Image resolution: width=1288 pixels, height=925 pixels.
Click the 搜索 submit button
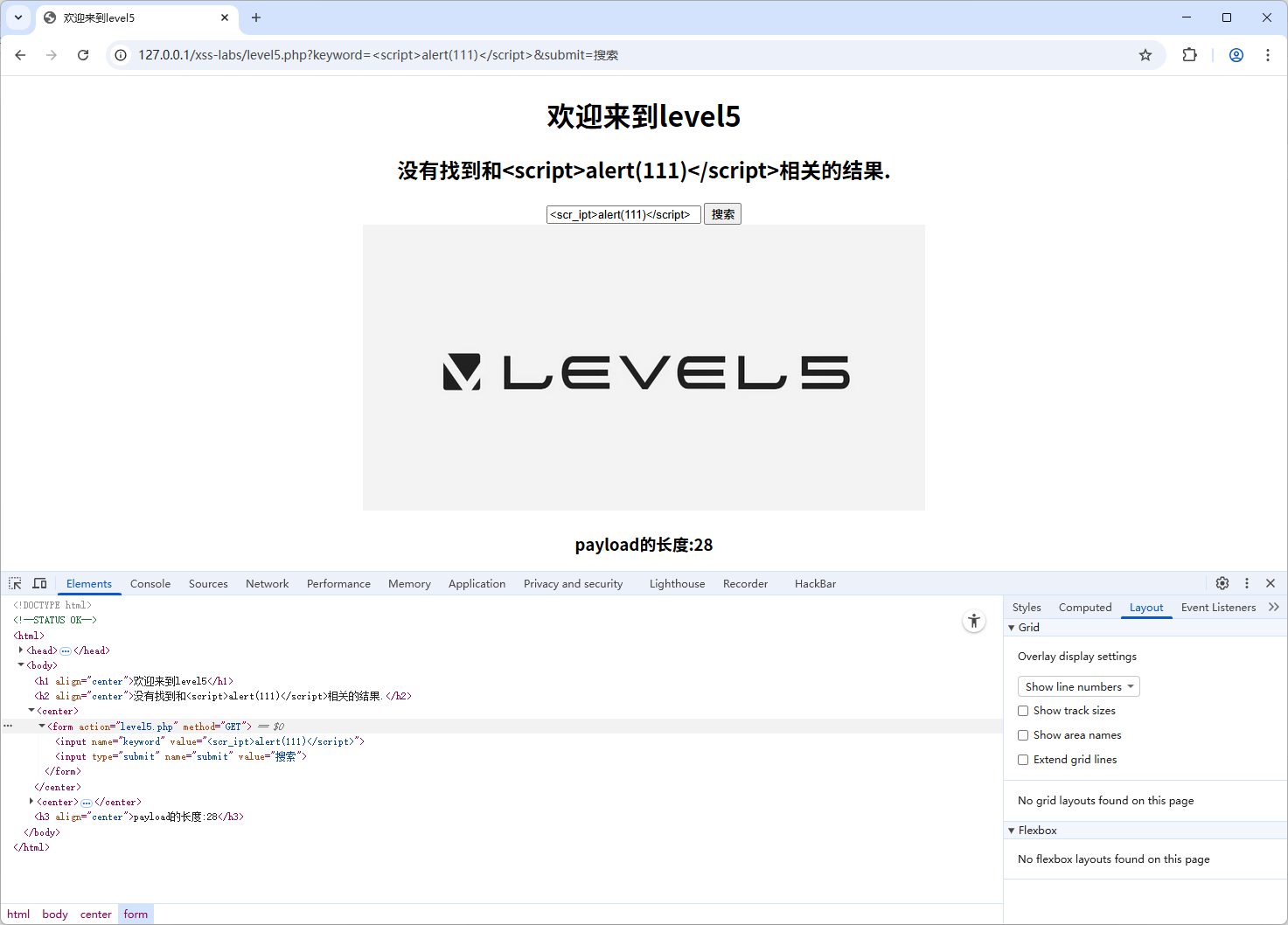[722, 214]
